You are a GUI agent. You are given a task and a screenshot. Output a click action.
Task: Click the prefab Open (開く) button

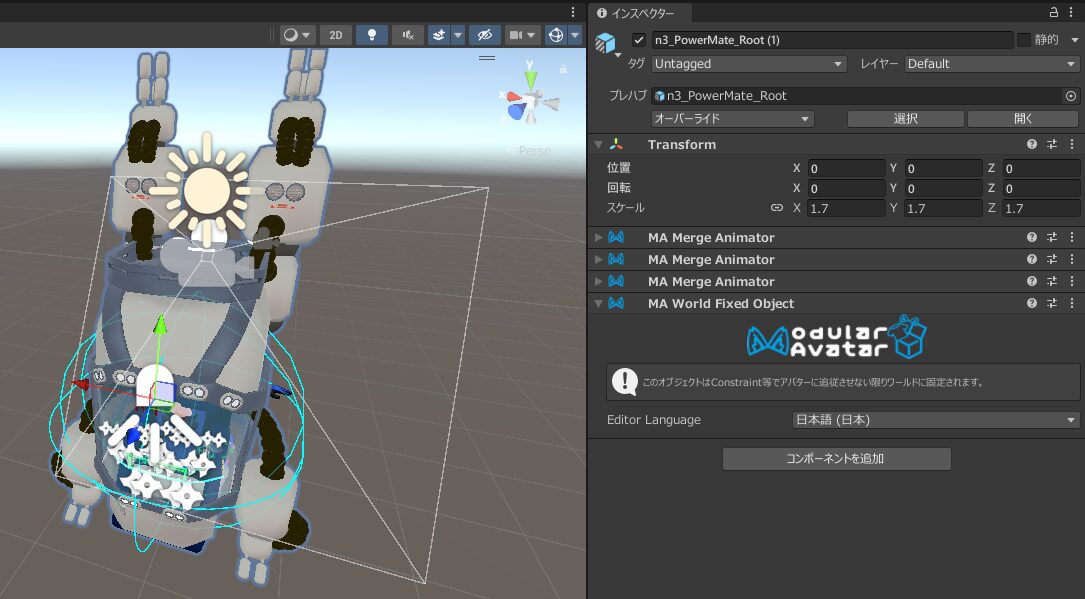click(1023, 119)
